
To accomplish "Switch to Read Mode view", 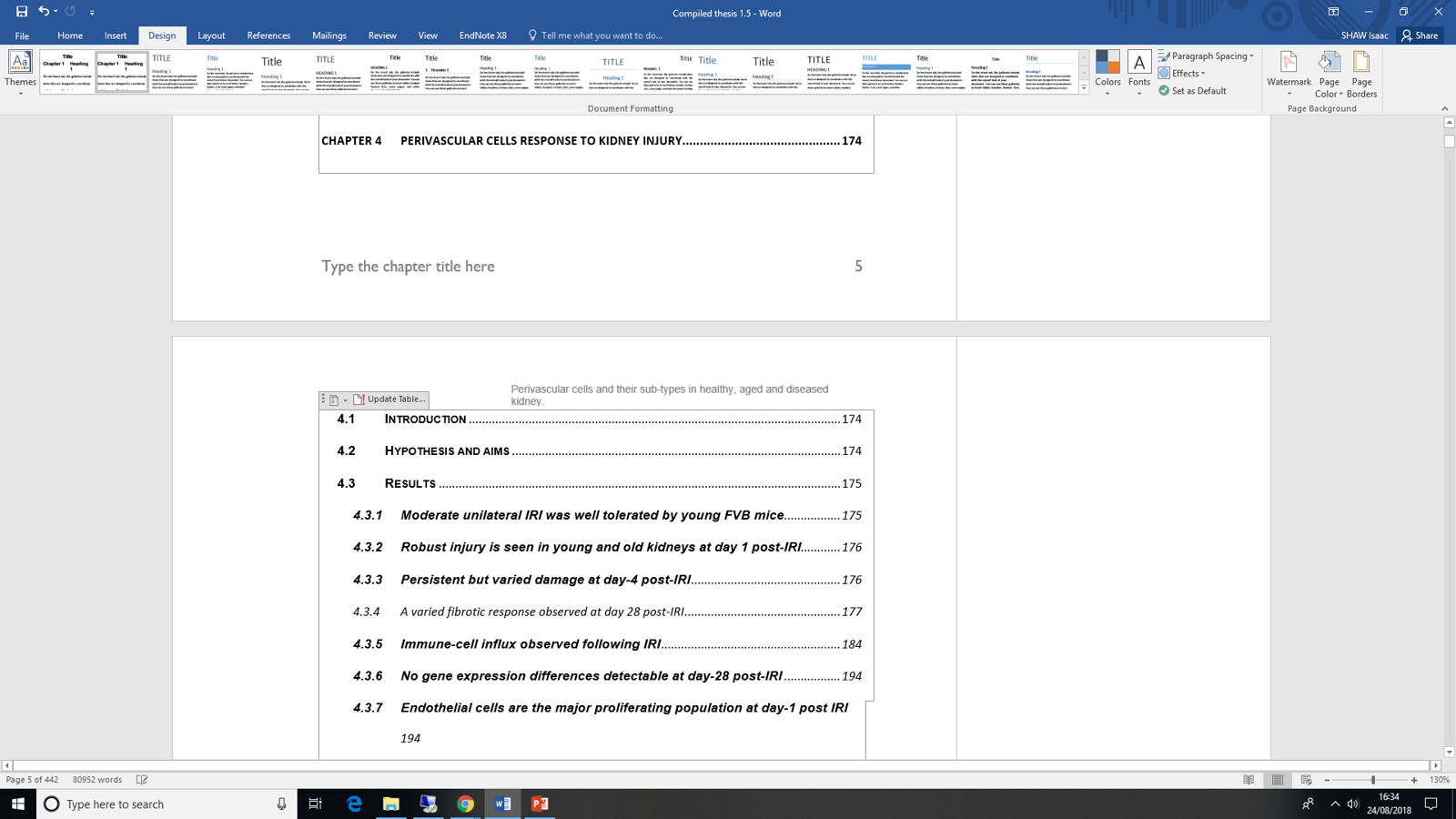I will 1249,780.
